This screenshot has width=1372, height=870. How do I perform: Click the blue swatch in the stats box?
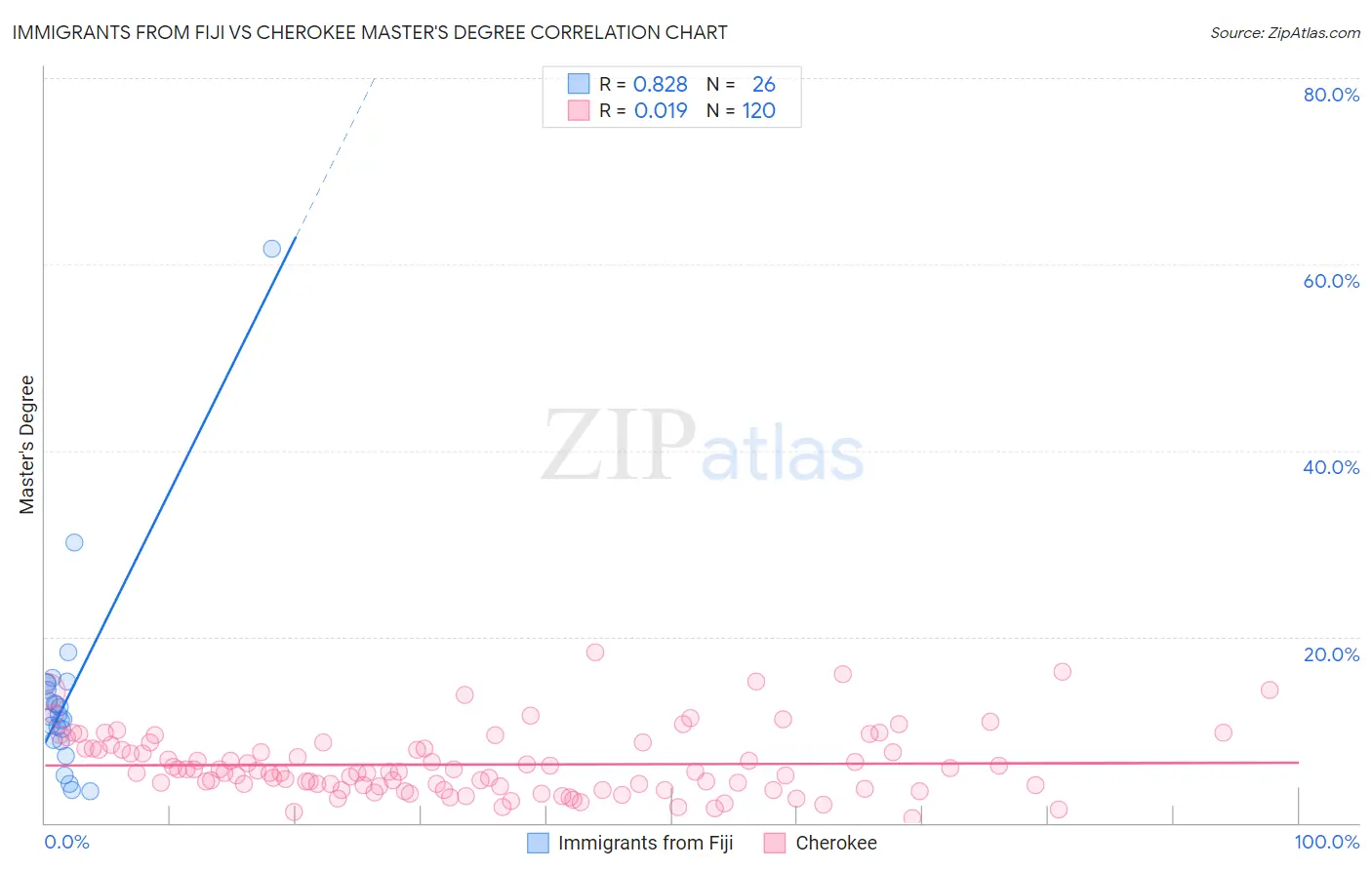point(579,84)
